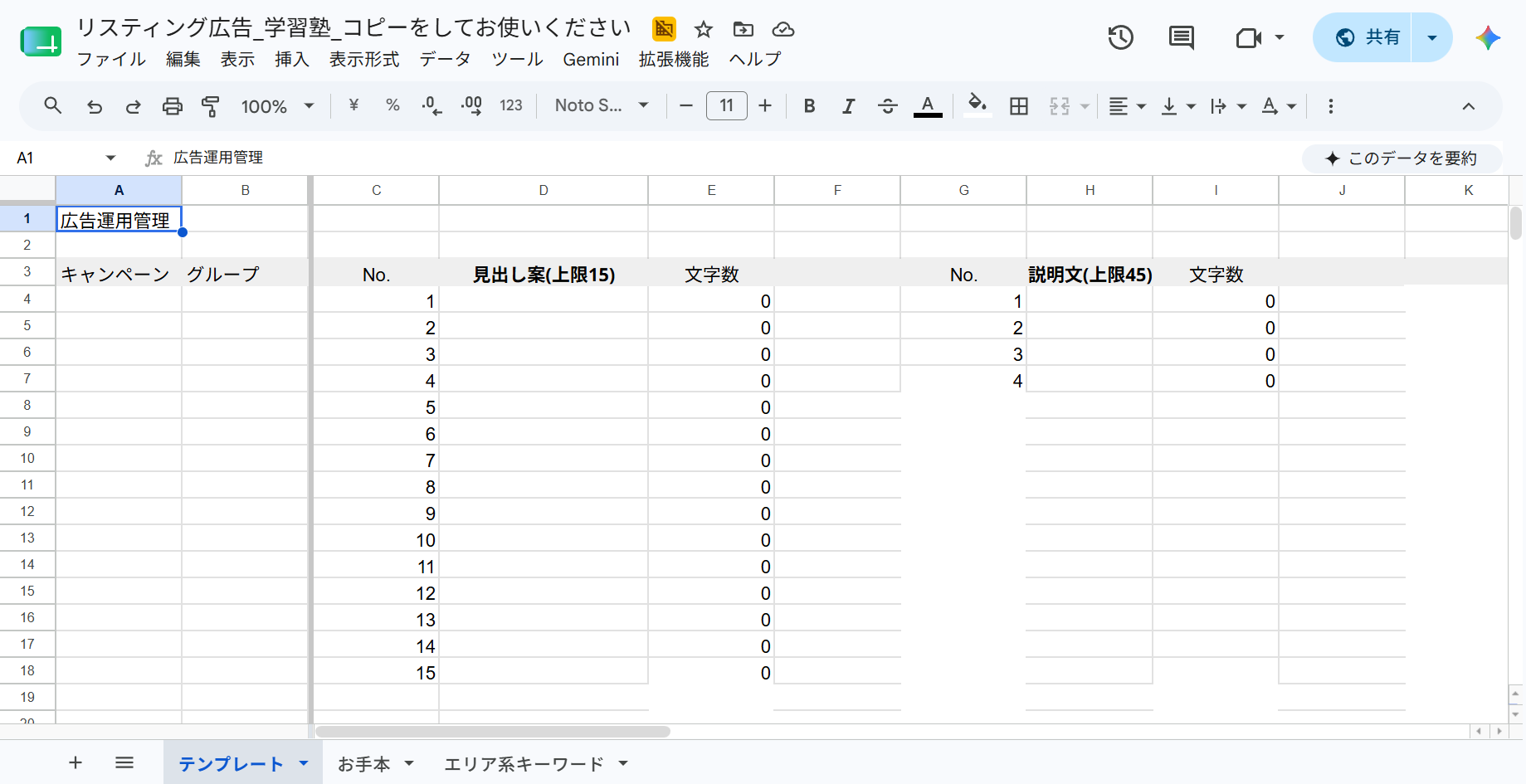Image resolution: width=1526 pixels, height=784 pixels.
Task: Open the ファイル menu
Action: 111,59
